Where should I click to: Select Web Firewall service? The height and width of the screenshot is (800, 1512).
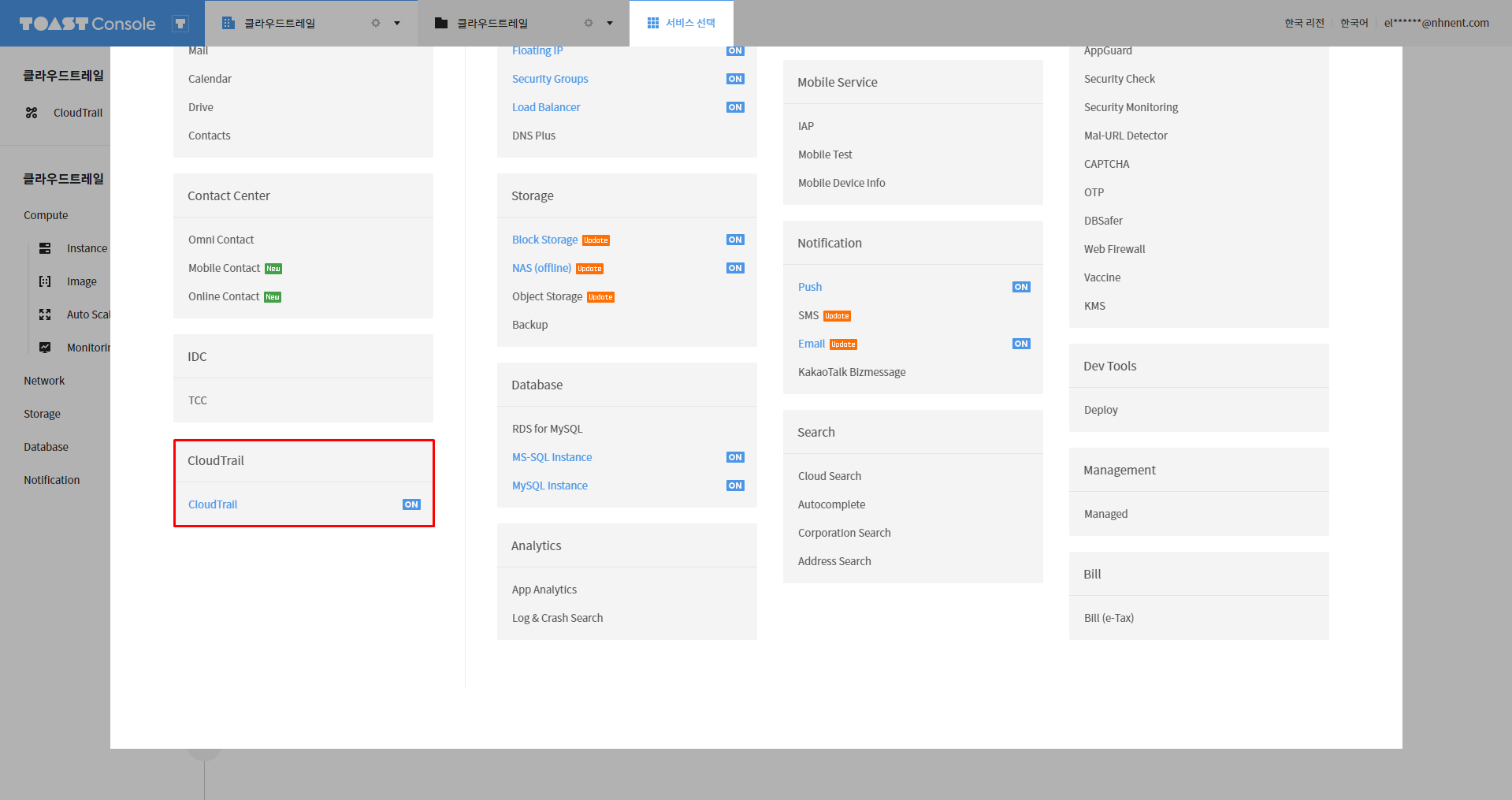1114,249
